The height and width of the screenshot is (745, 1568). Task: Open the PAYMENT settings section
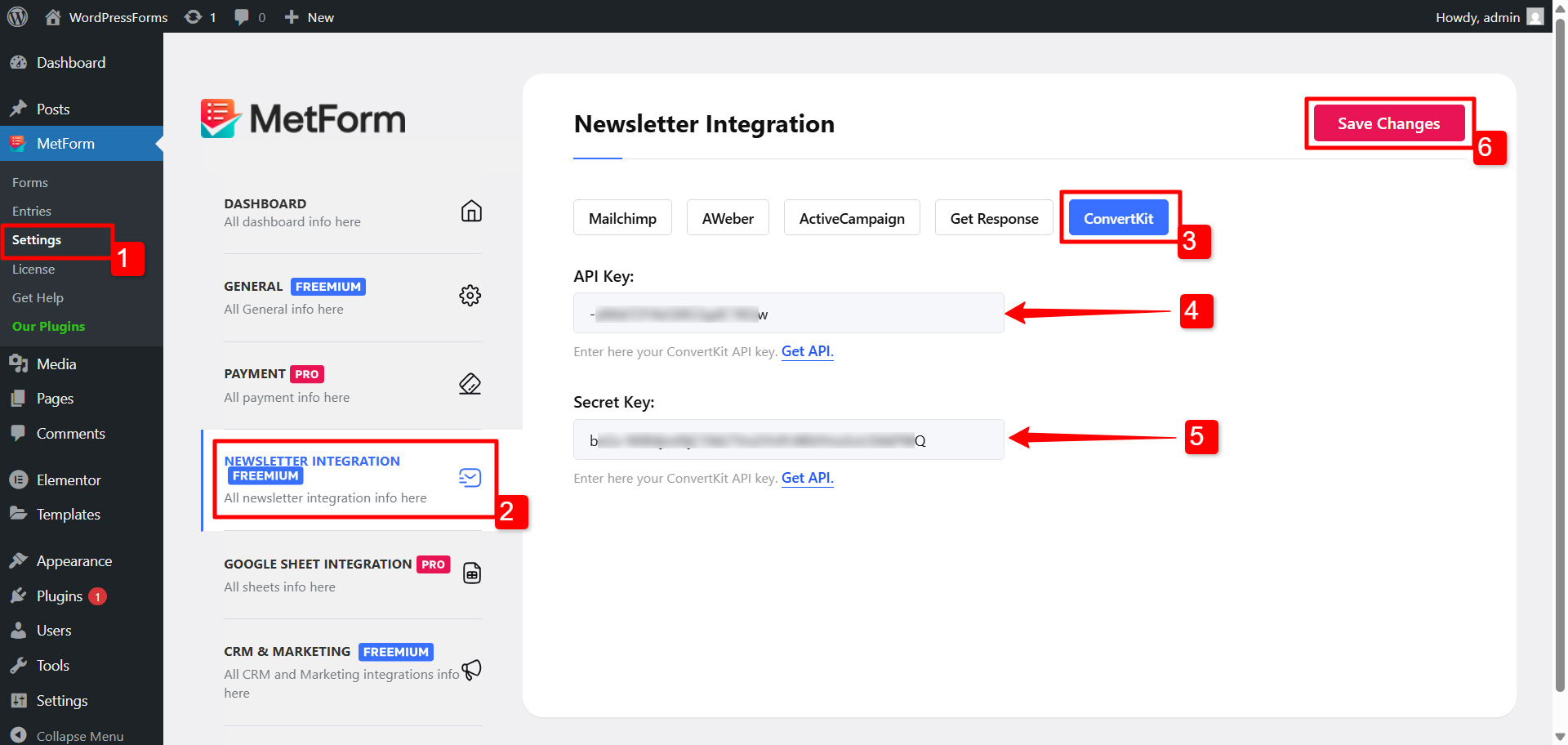click(x=353, y=385)
